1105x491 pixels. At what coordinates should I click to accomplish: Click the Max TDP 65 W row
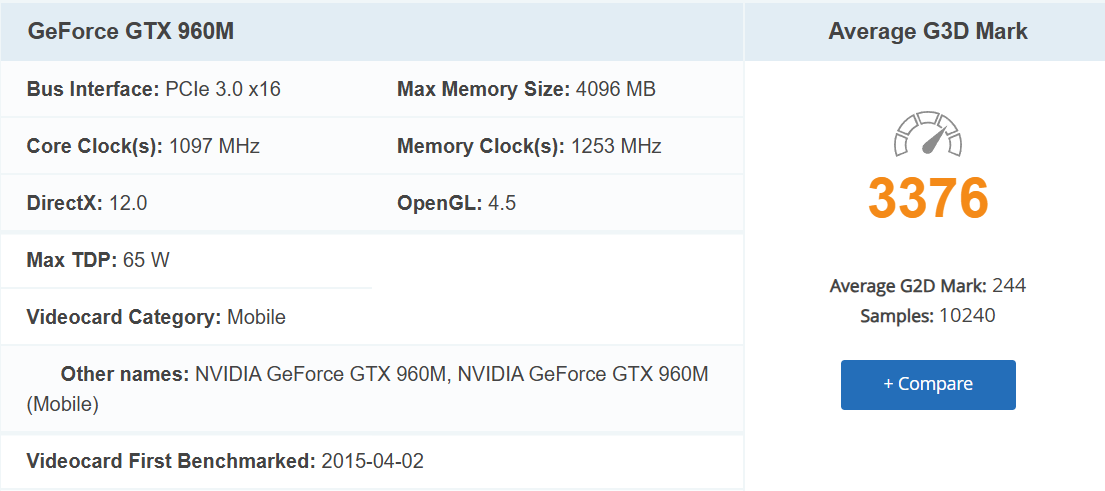click(x=98, y=260)
